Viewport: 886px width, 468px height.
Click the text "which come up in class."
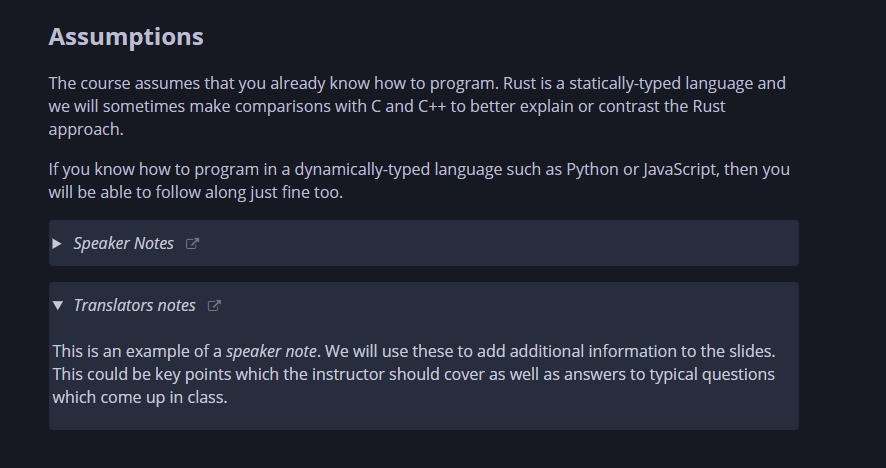click(x=140, y=397)
